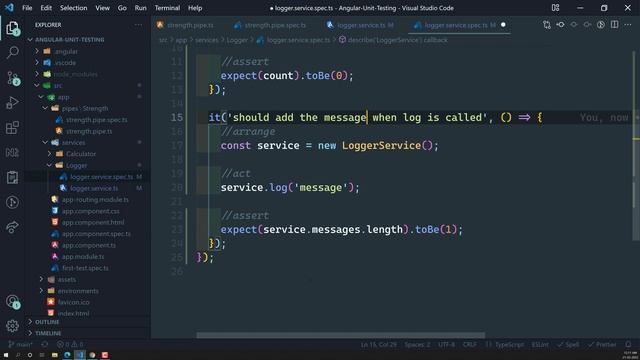The image size is (640, 360).
Task: Open the Accounts icon in the activity bar
Action: pos(13,302)
